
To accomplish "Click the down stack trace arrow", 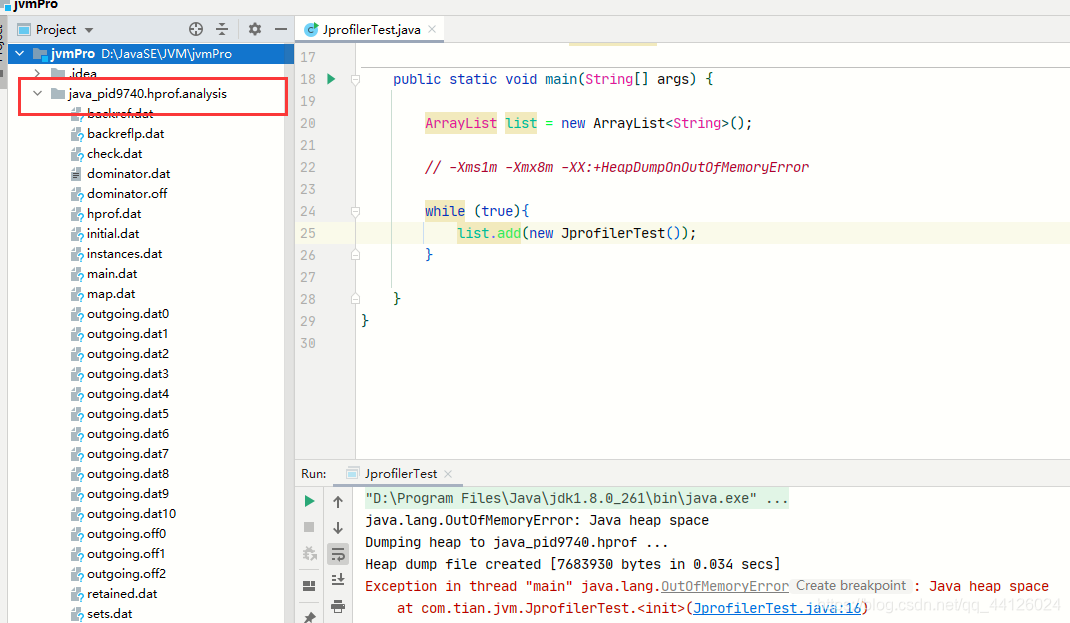I will pyautogui.click(x=338, y=527).
